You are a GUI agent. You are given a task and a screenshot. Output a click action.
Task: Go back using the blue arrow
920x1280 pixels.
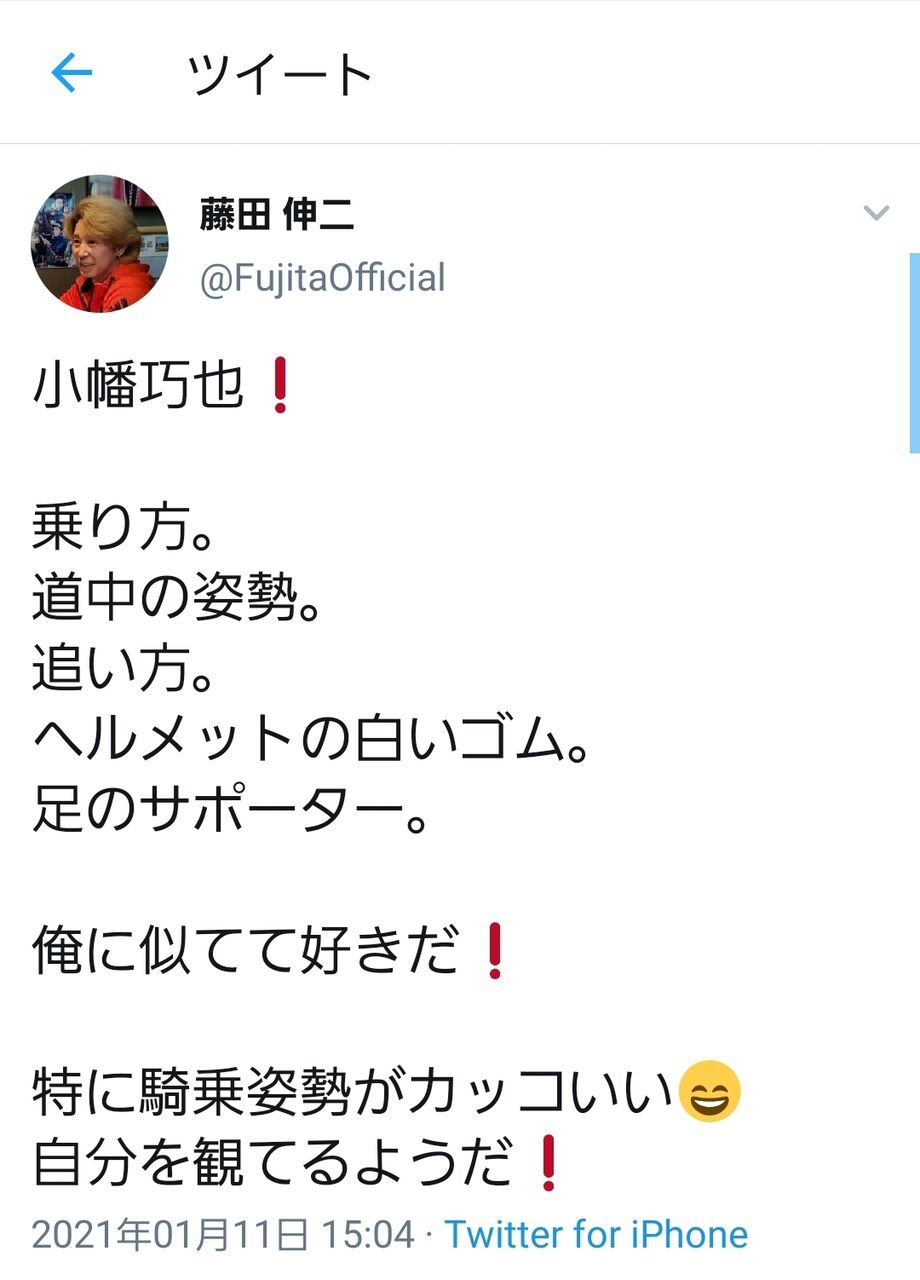click(72, 72)
